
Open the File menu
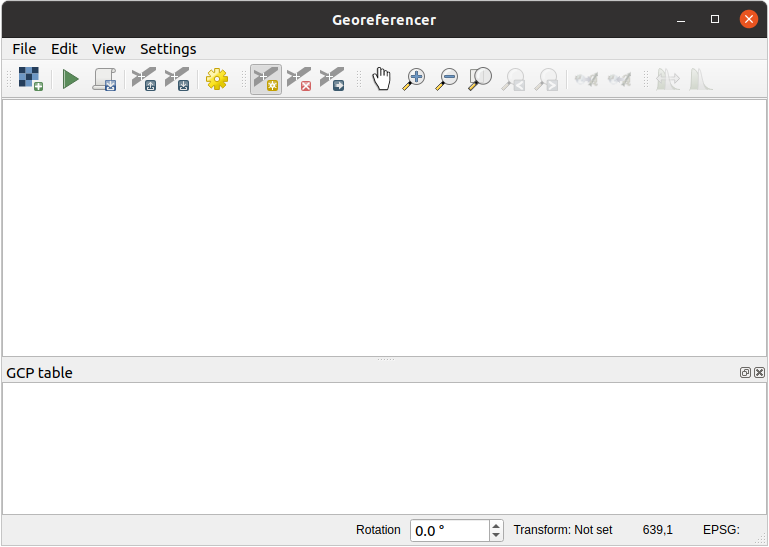coord(24,49)
